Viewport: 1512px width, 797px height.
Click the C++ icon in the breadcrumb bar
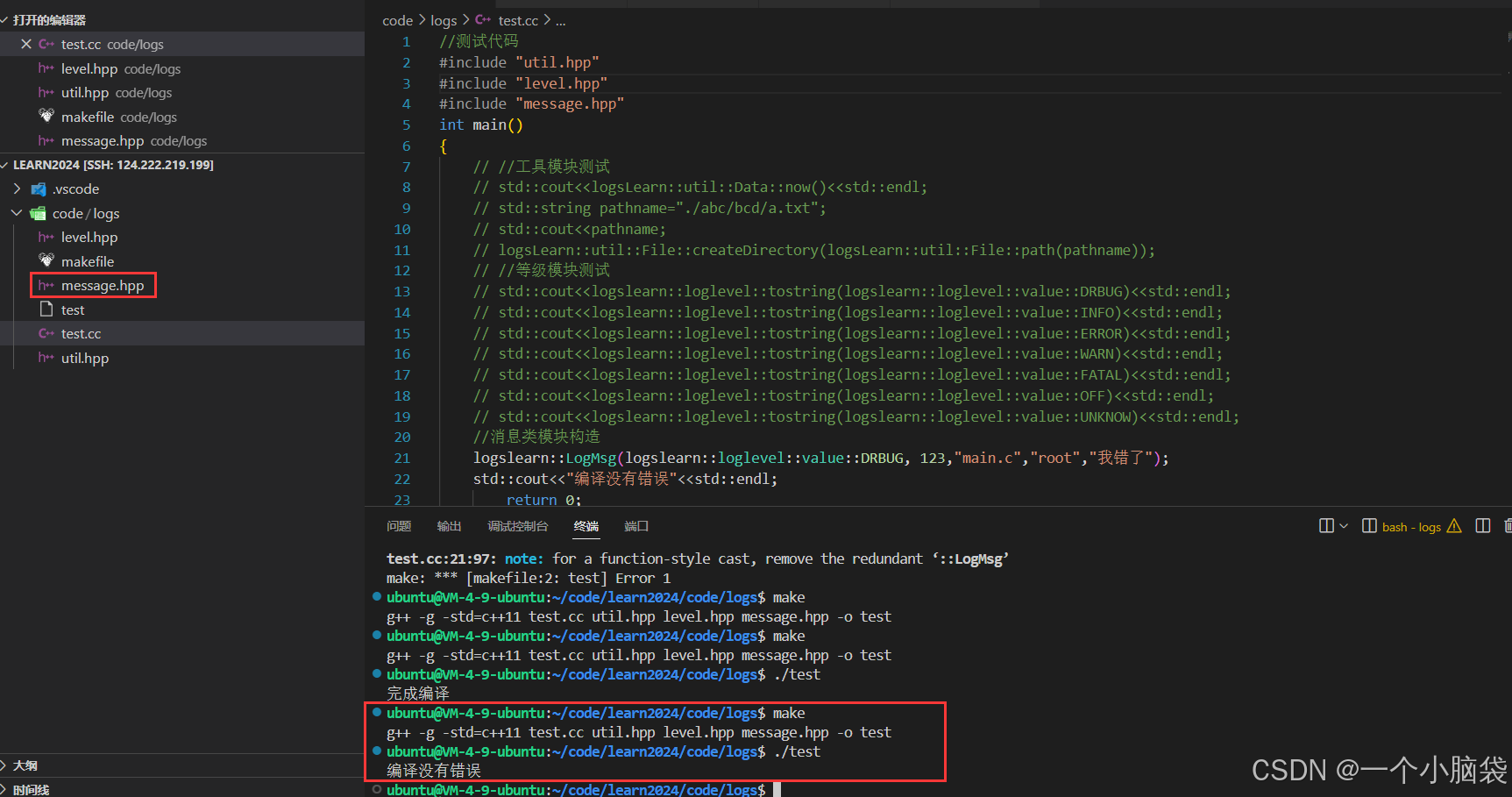pyautogui.click(x=483, y=19)
